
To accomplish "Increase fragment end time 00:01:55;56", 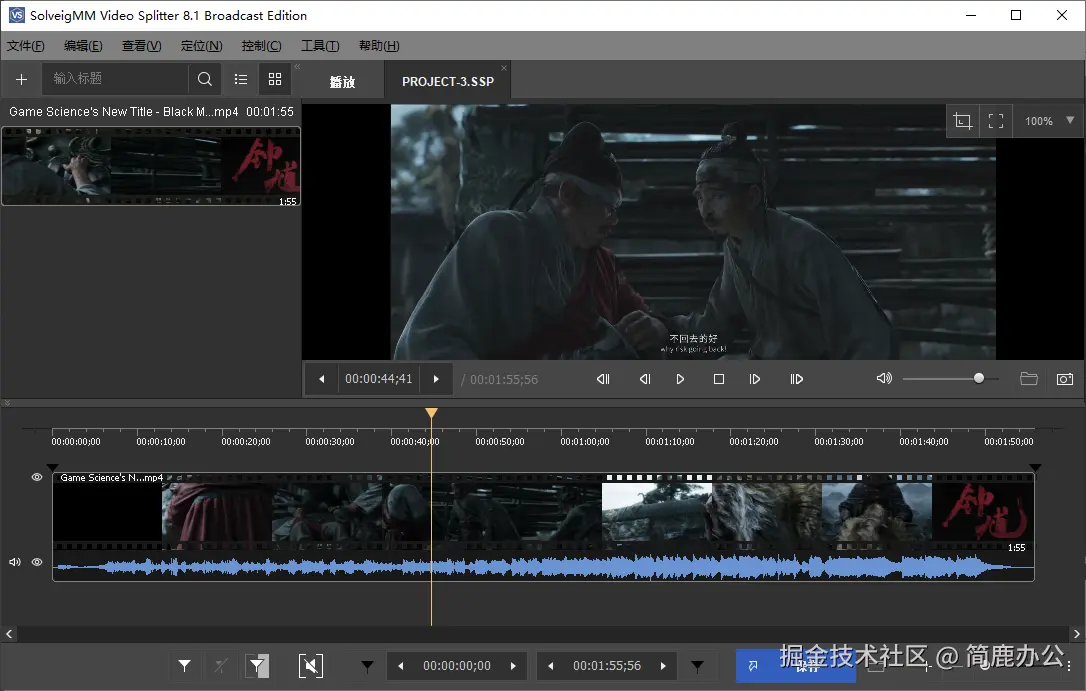I will point(663,666).
